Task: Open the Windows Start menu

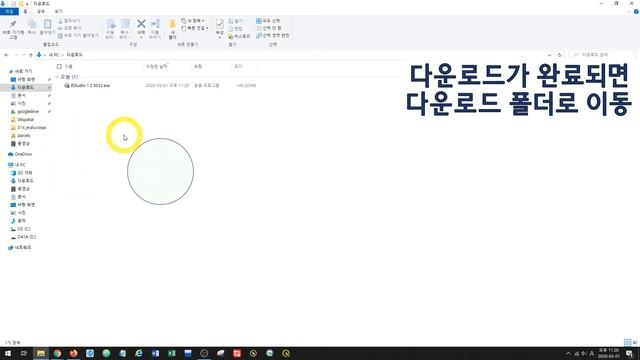Action: tap(8, 353)
